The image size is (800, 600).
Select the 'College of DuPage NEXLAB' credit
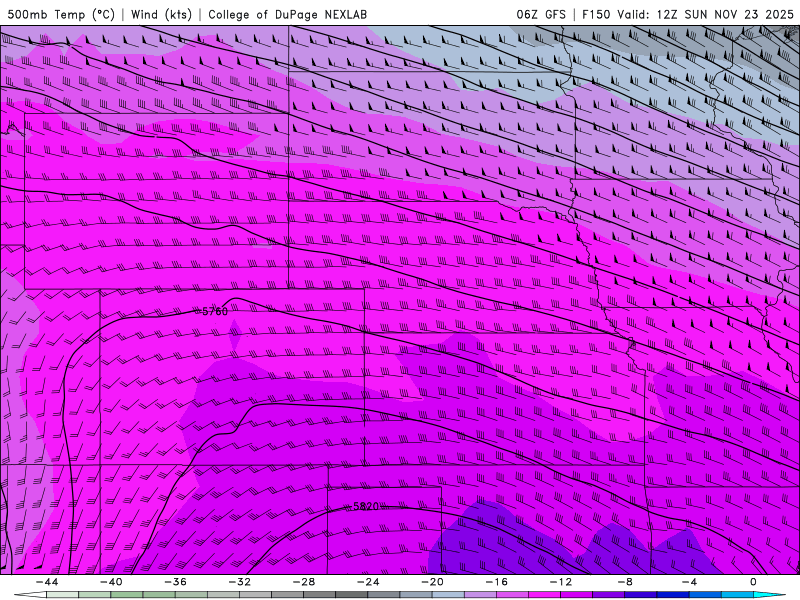[287, 14]
